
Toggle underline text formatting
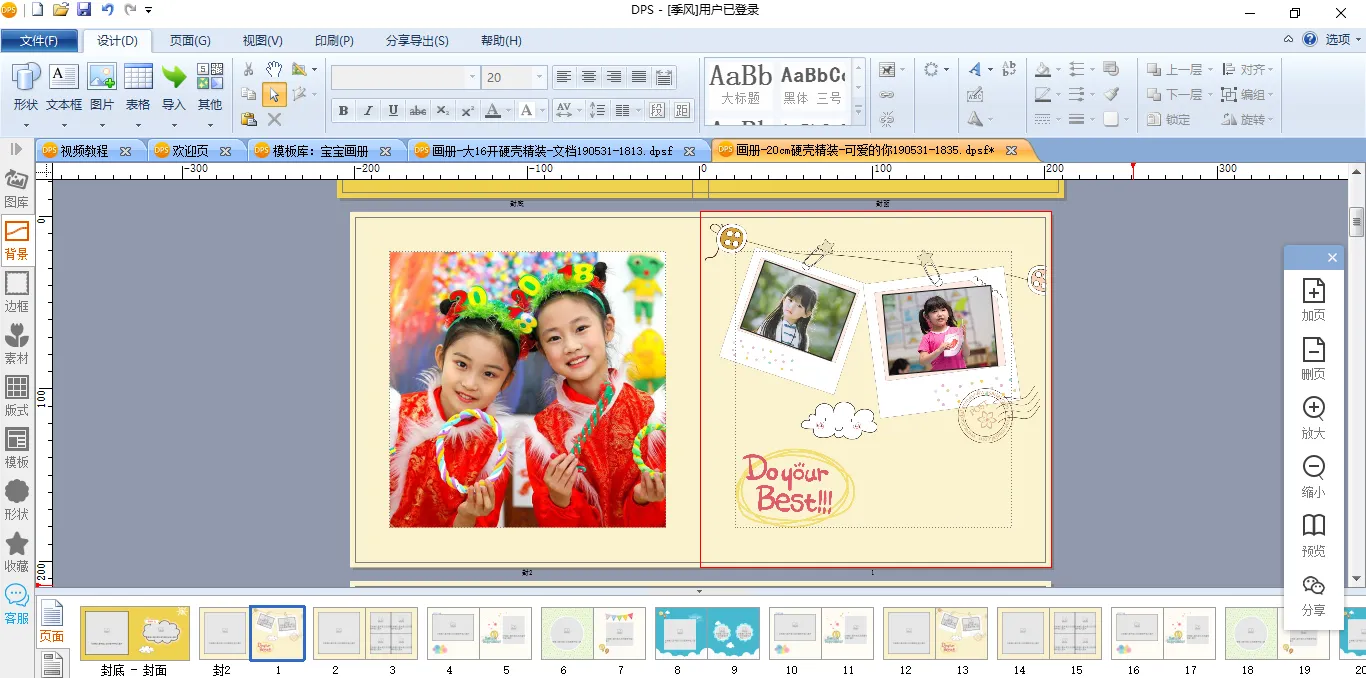click(x=393, y=110)
